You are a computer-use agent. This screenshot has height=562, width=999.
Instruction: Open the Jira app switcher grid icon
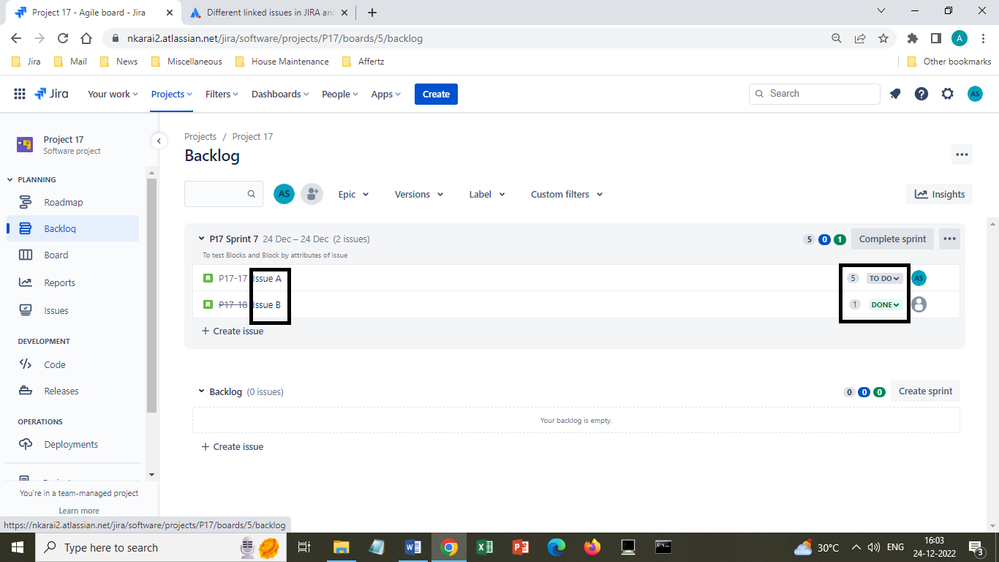[x=20, y=94]
